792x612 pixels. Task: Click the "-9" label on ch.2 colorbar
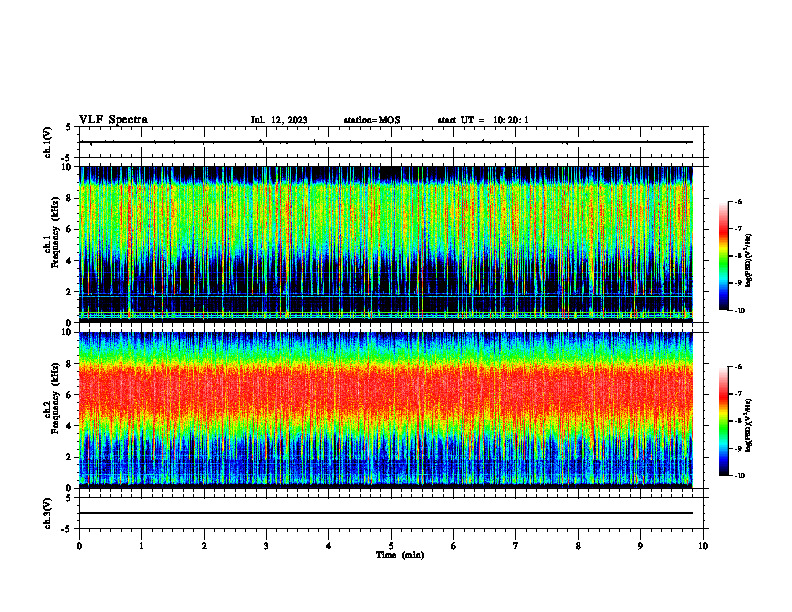click(739, 448)
